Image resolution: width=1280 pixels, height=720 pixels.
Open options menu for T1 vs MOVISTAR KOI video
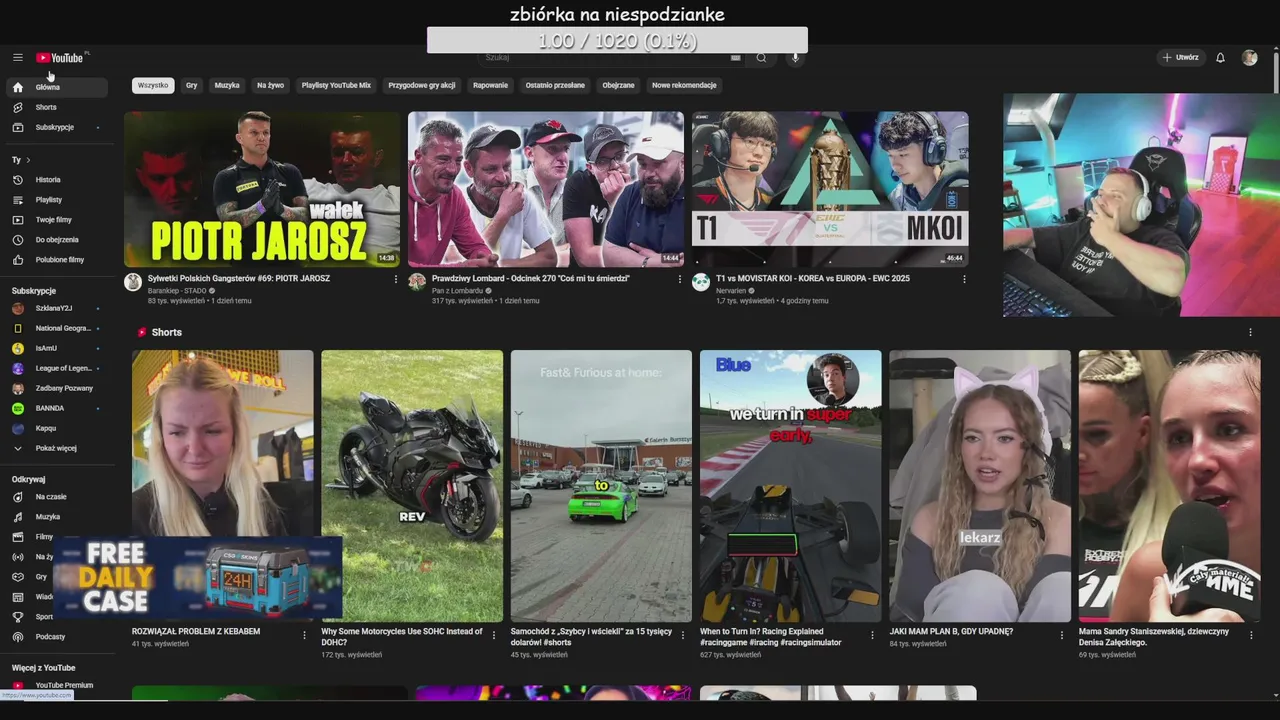click(964, 279)
